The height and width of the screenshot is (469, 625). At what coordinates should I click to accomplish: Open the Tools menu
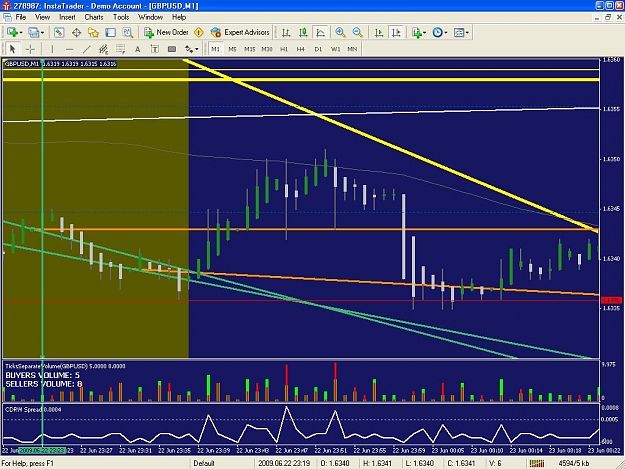pos(121,17)
